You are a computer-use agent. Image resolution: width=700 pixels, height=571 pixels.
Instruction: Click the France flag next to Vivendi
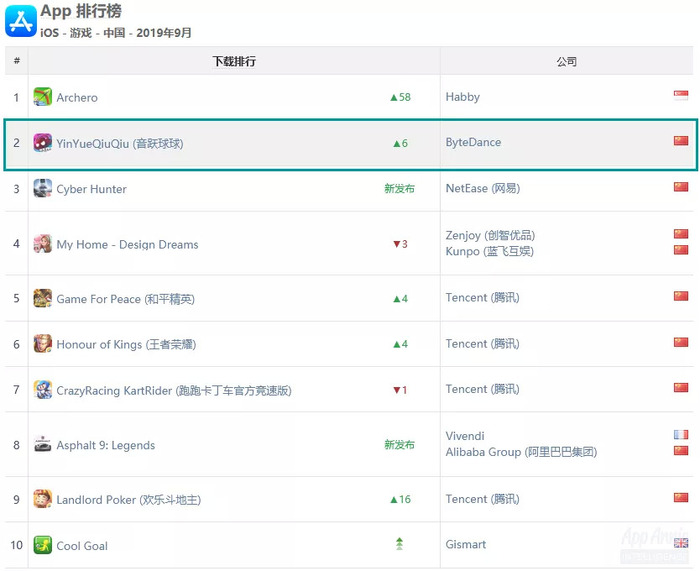(x=681, y=434)
